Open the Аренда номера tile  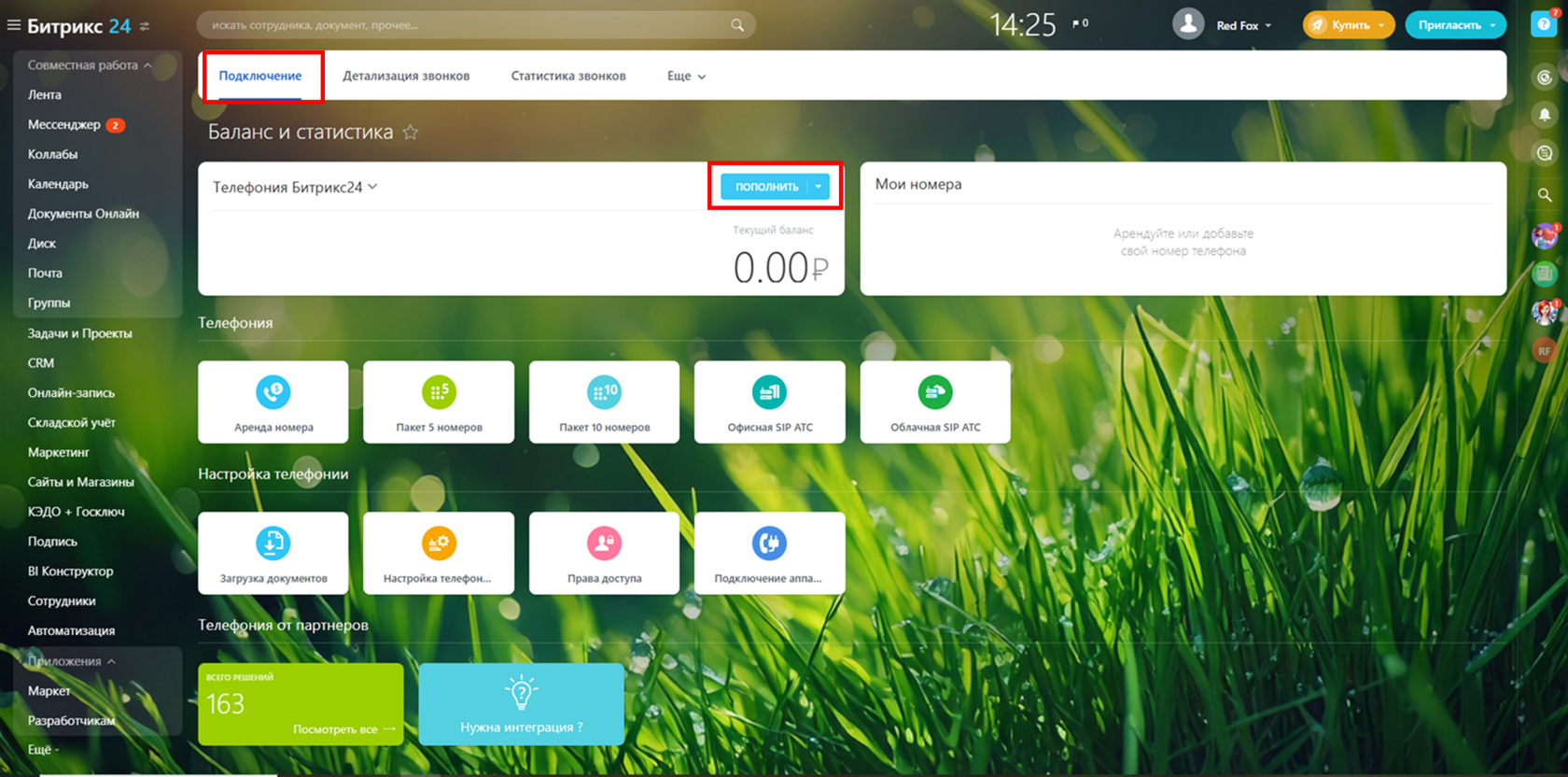(x=273, y=402)
